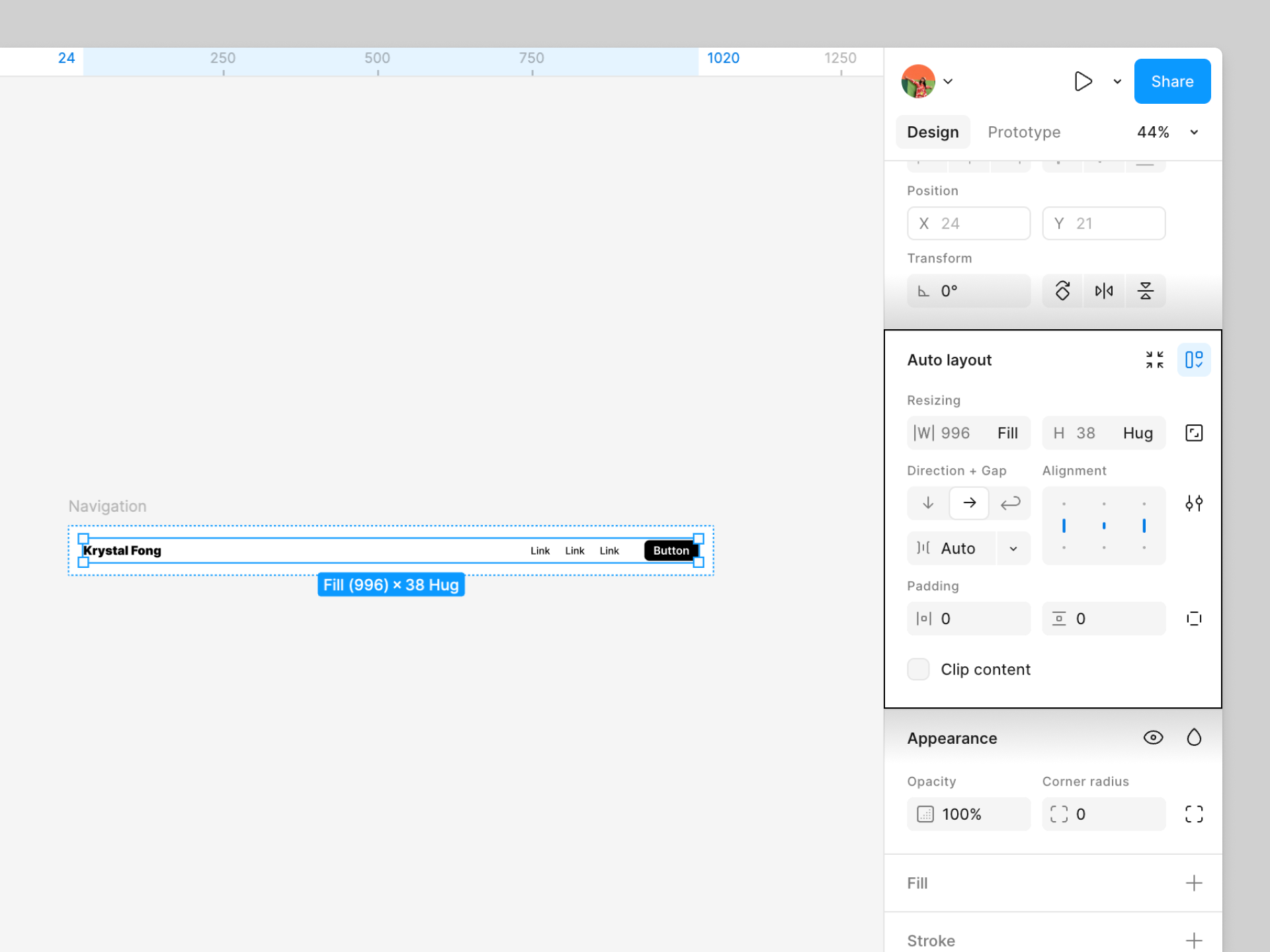
Task: Click the Appearance section title
Action: 952,738
